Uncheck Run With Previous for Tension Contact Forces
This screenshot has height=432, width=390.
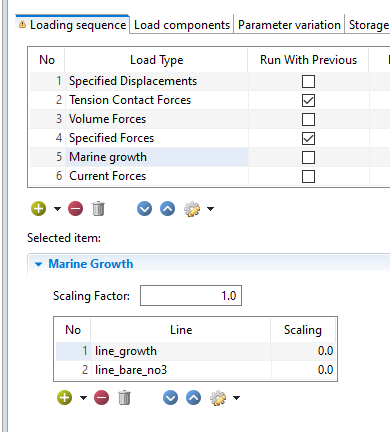tap(308, 100)
